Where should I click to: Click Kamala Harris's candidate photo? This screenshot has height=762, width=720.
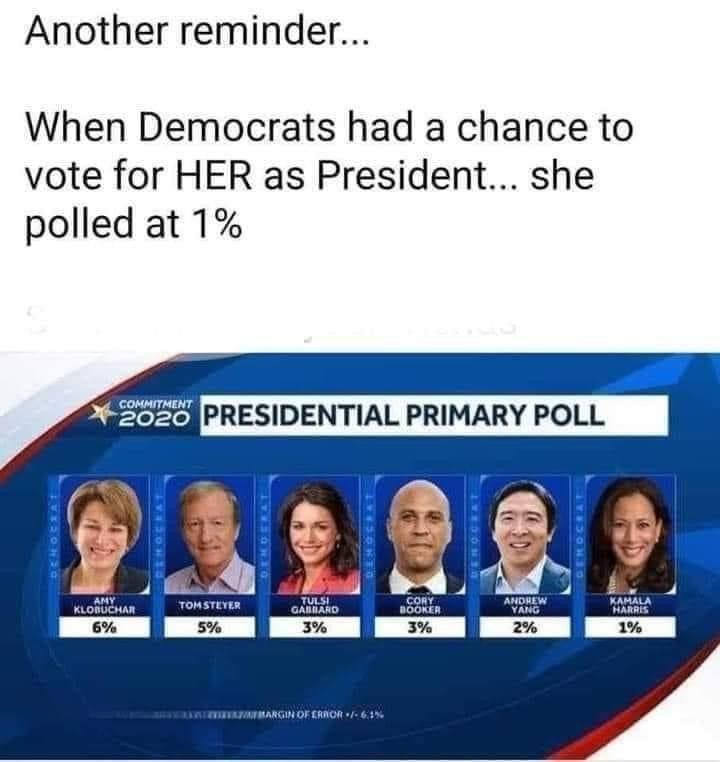[x=630, y=532]
